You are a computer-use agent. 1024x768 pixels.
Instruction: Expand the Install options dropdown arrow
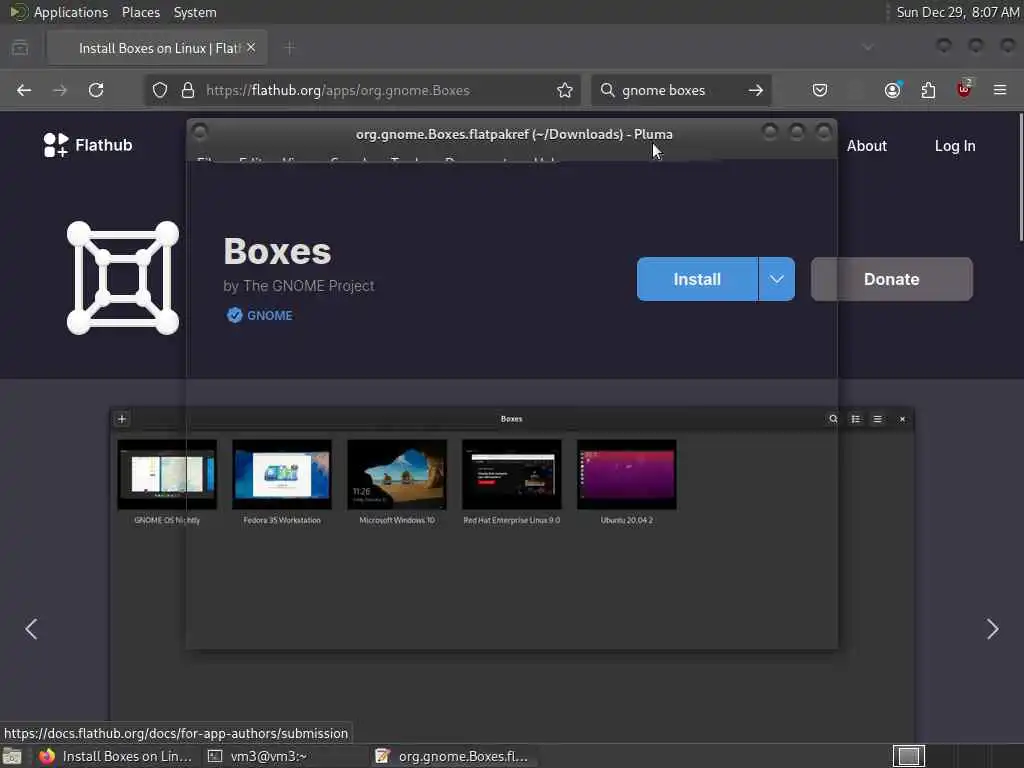tap(776, 279)
